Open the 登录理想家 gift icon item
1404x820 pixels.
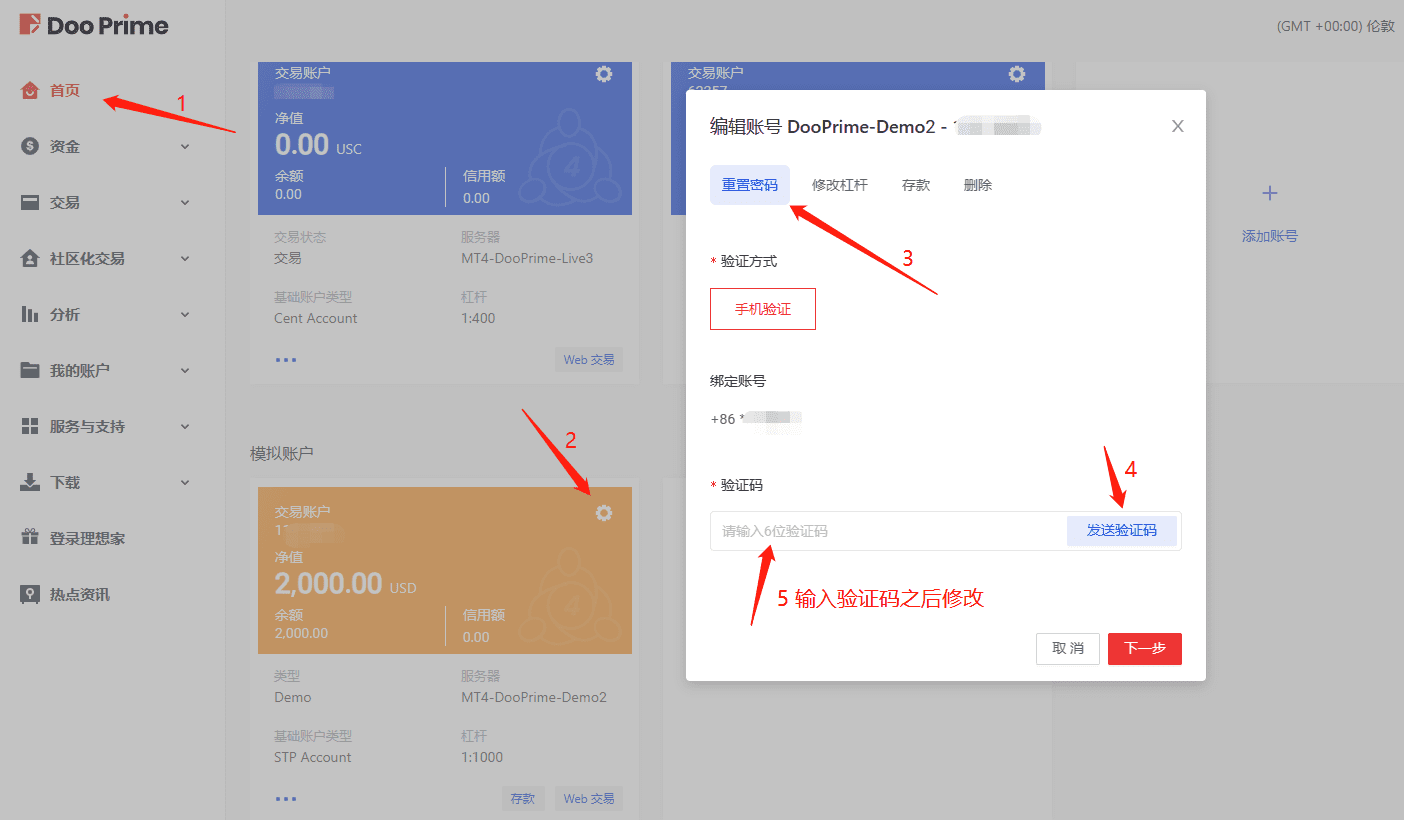coord(87,539)
